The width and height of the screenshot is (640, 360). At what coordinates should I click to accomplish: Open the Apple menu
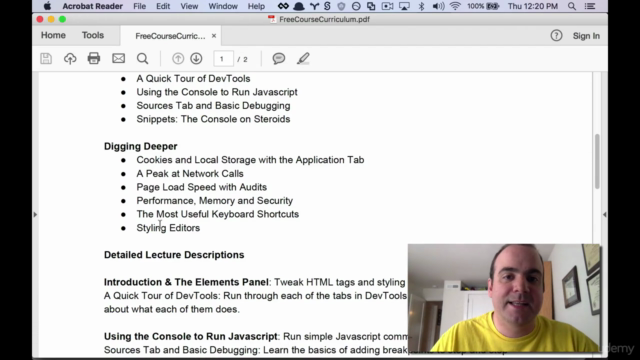[x=48, y=6]
